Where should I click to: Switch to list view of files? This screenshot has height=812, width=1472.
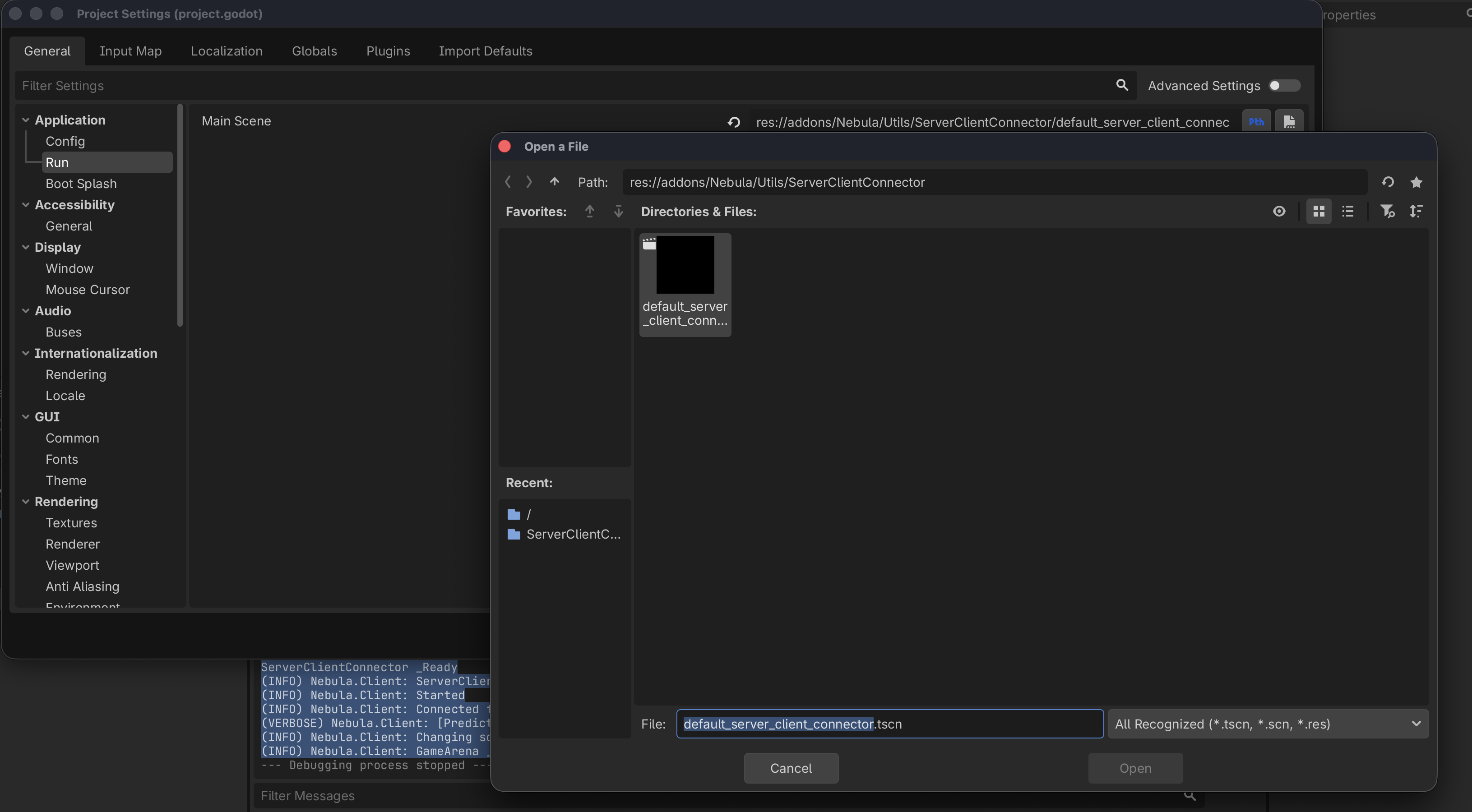pos(1347,212)
